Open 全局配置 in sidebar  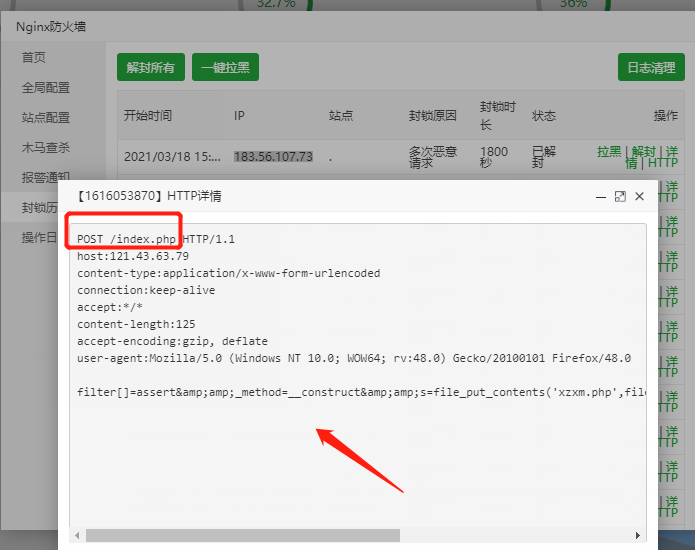pyautogui.click(x=46, y=88)
